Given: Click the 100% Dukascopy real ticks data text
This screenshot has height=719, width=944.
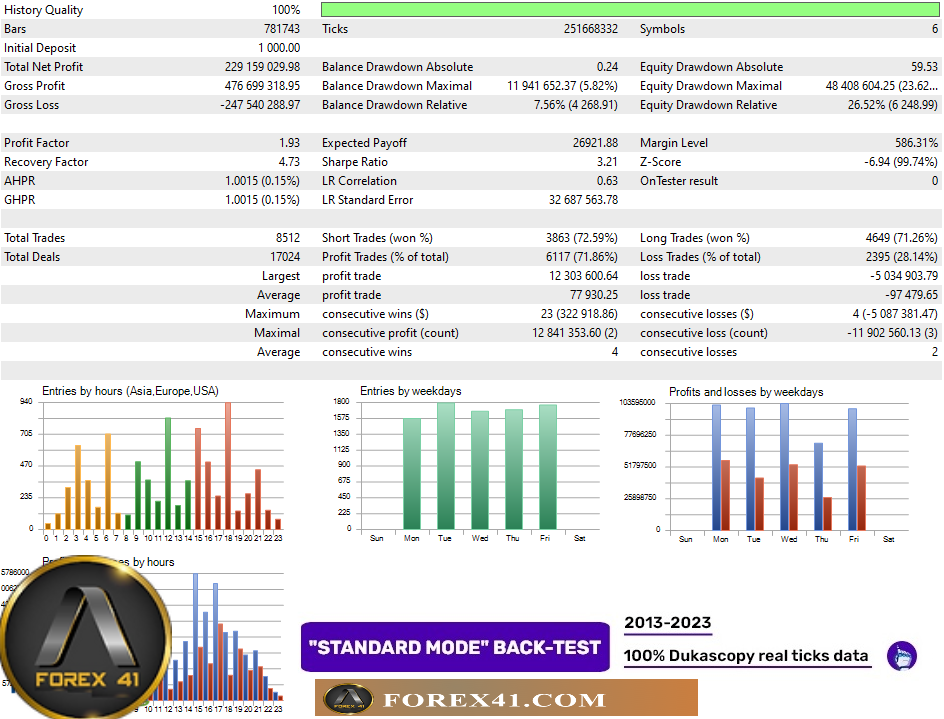Looking at the screenshot, I should click(x=746, y=656).
